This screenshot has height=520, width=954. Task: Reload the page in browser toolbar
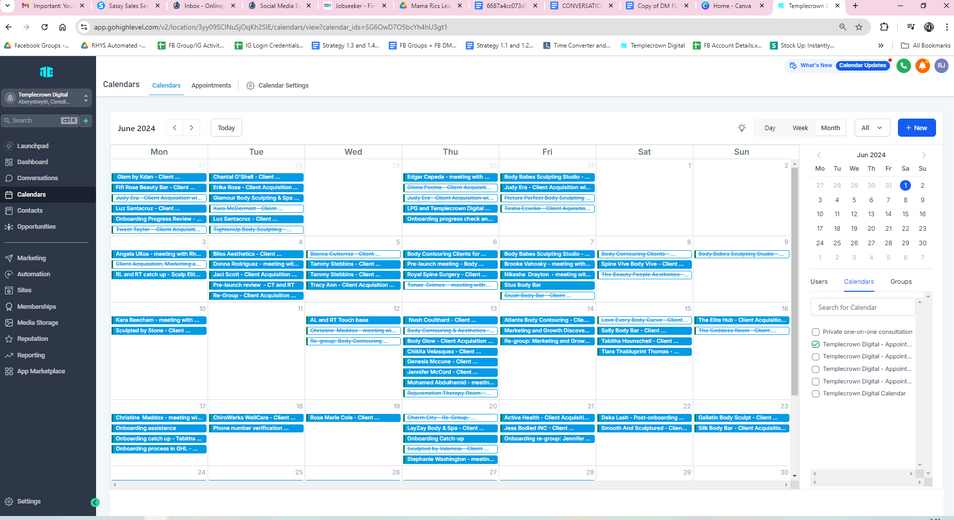(44, 27)
